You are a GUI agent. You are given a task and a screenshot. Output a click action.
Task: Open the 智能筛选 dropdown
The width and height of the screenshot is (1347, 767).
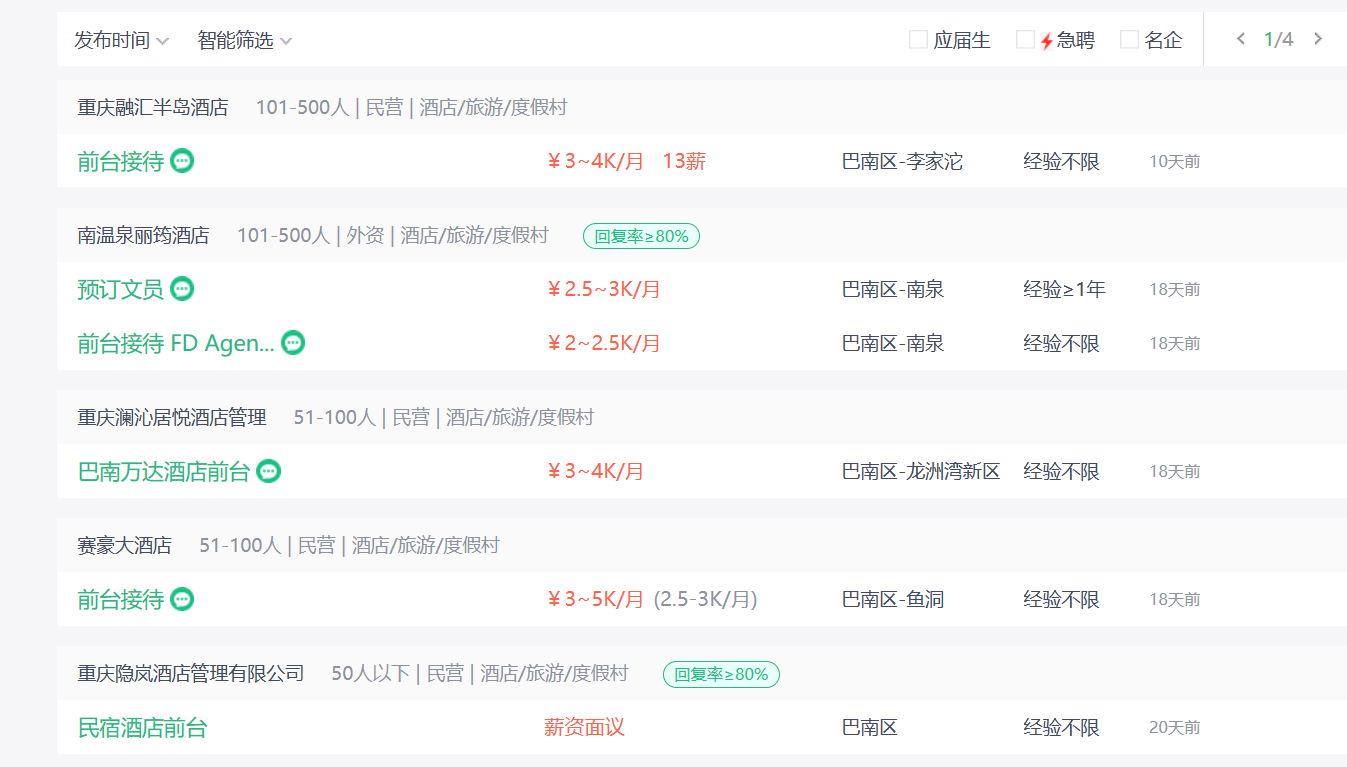(x=245, y=40)
